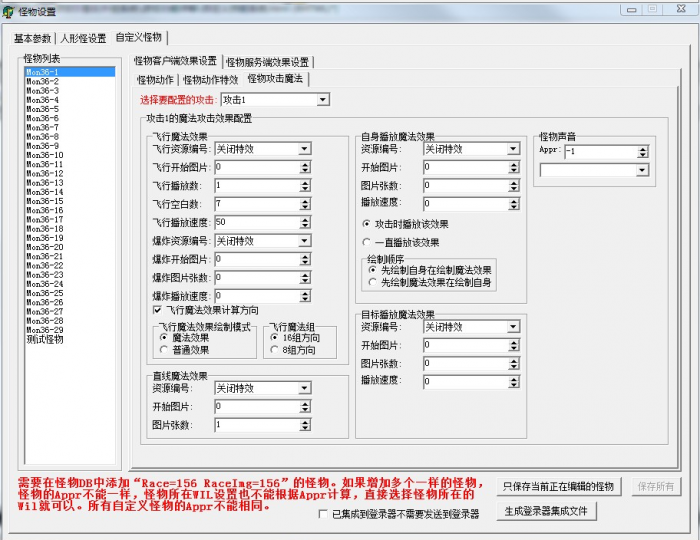Decrease the 飞行播放数 spinner value

point(305,189)
